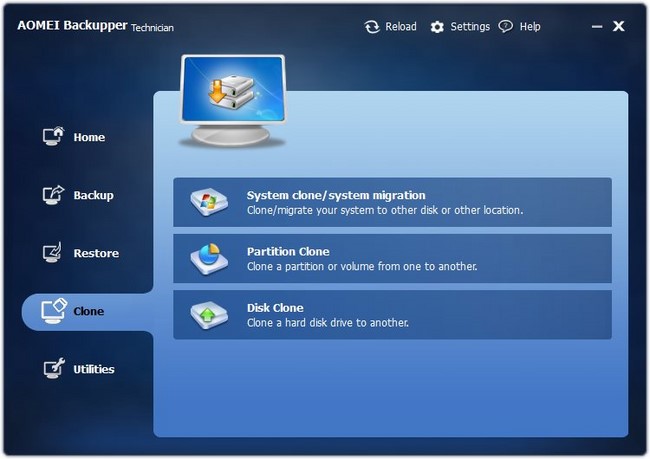This screenshot has height=459, width=650.
Task: Select the Clone tab label
Action: tap(89, 312)
